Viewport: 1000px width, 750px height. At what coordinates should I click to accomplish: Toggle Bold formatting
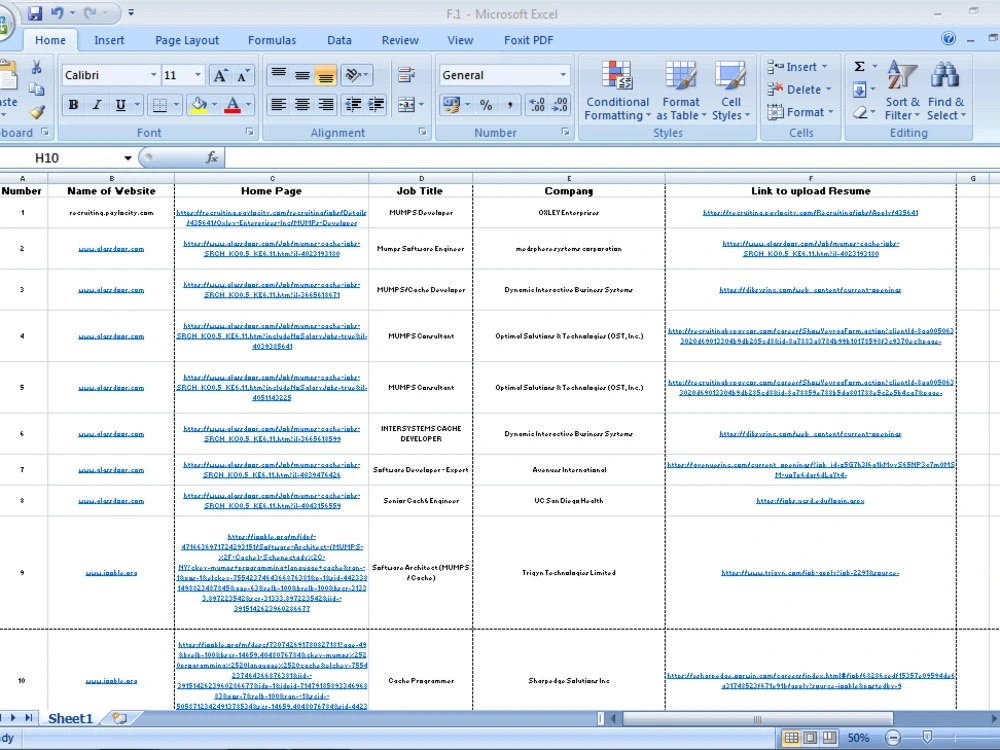(73, 105)
